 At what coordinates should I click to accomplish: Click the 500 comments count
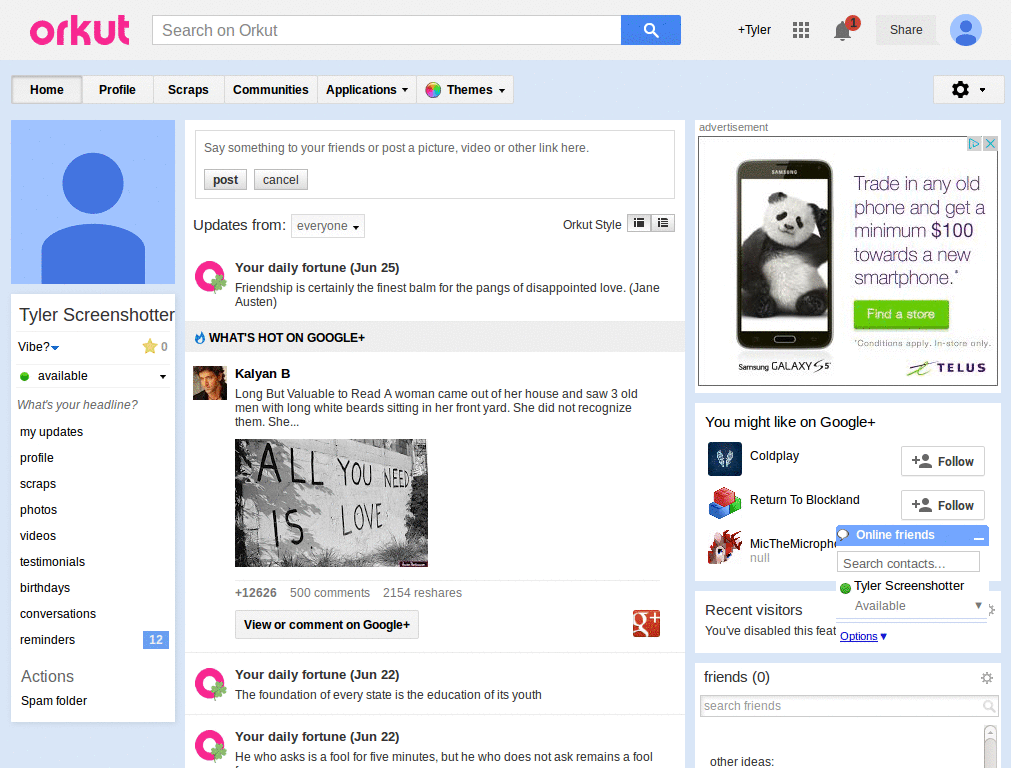click(x=330, y=593)
